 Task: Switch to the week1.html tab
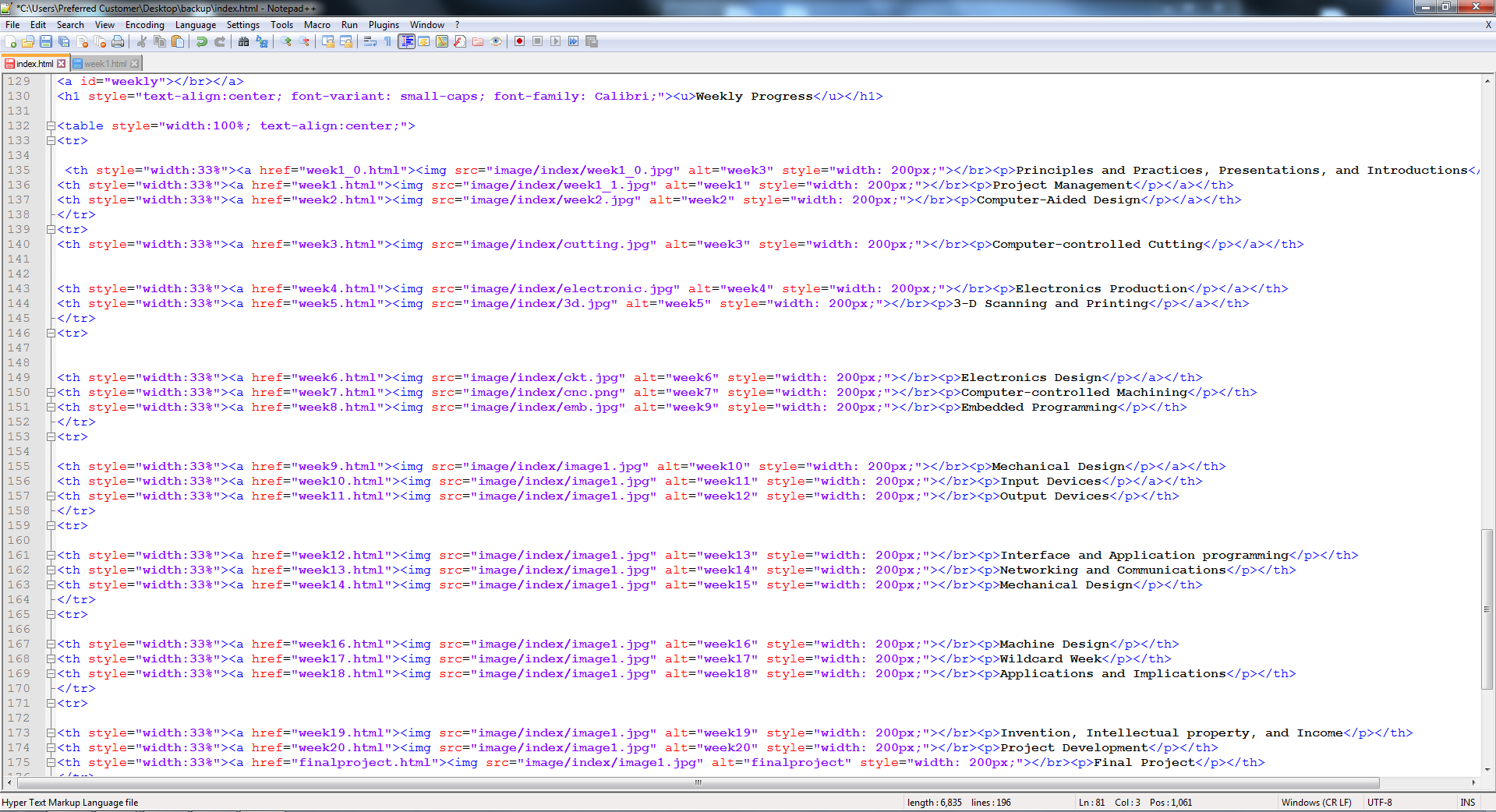(105, 64)
